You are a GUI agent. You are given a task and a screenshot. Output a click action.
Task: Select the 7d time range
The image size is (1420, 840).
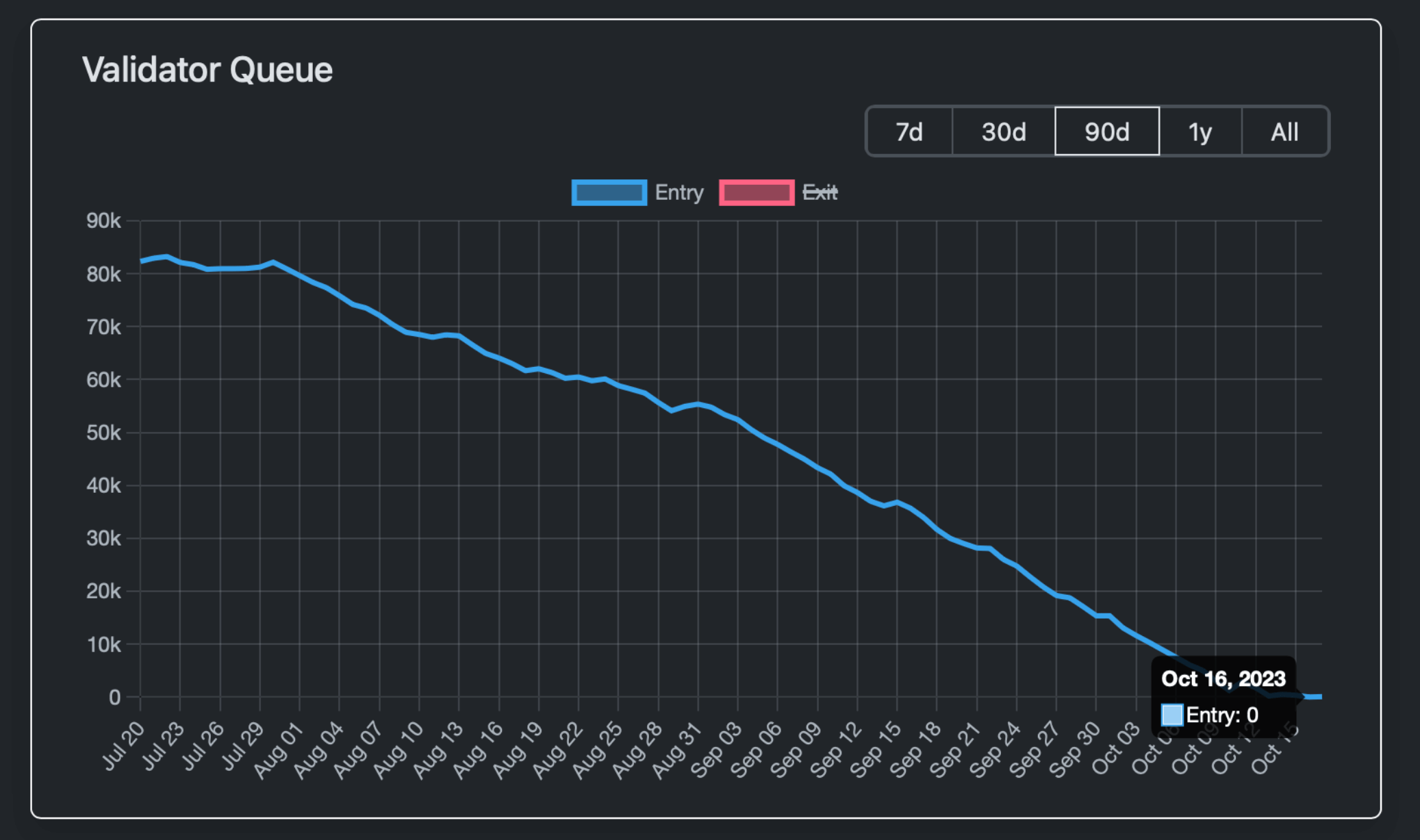tap(909, 131)
